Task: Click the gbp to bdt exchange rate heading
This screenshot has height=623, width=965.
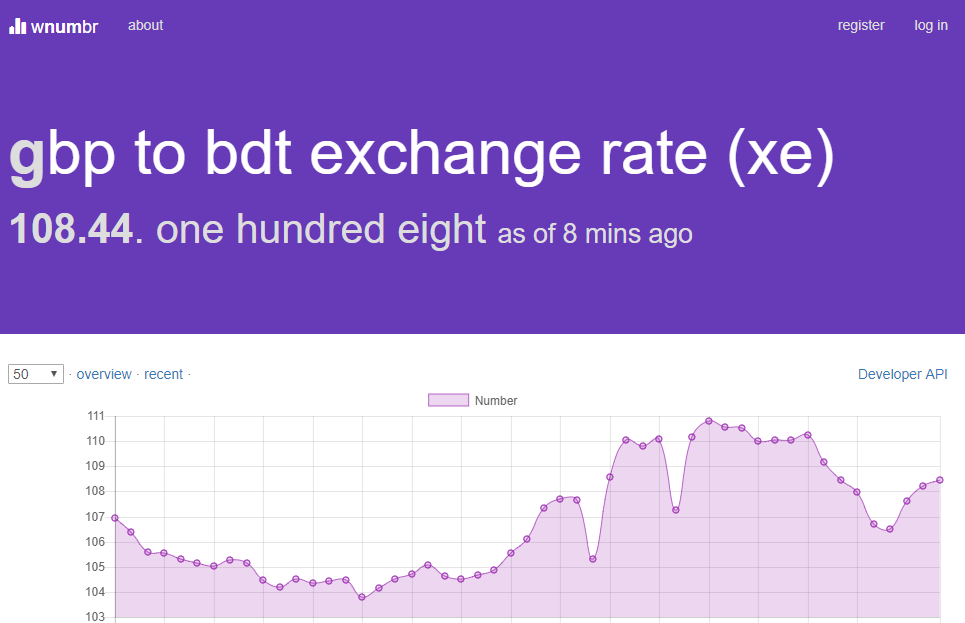Action: 421,153
